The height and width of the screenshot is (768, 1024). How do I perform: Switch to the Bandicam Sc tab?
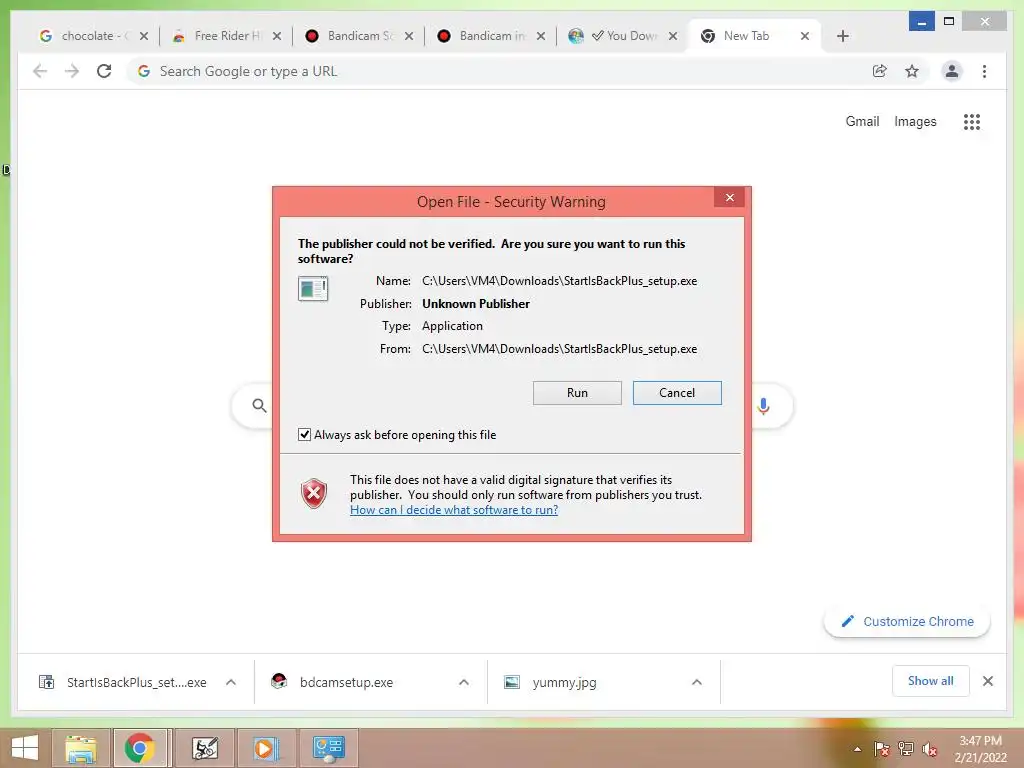pos(359,36)
